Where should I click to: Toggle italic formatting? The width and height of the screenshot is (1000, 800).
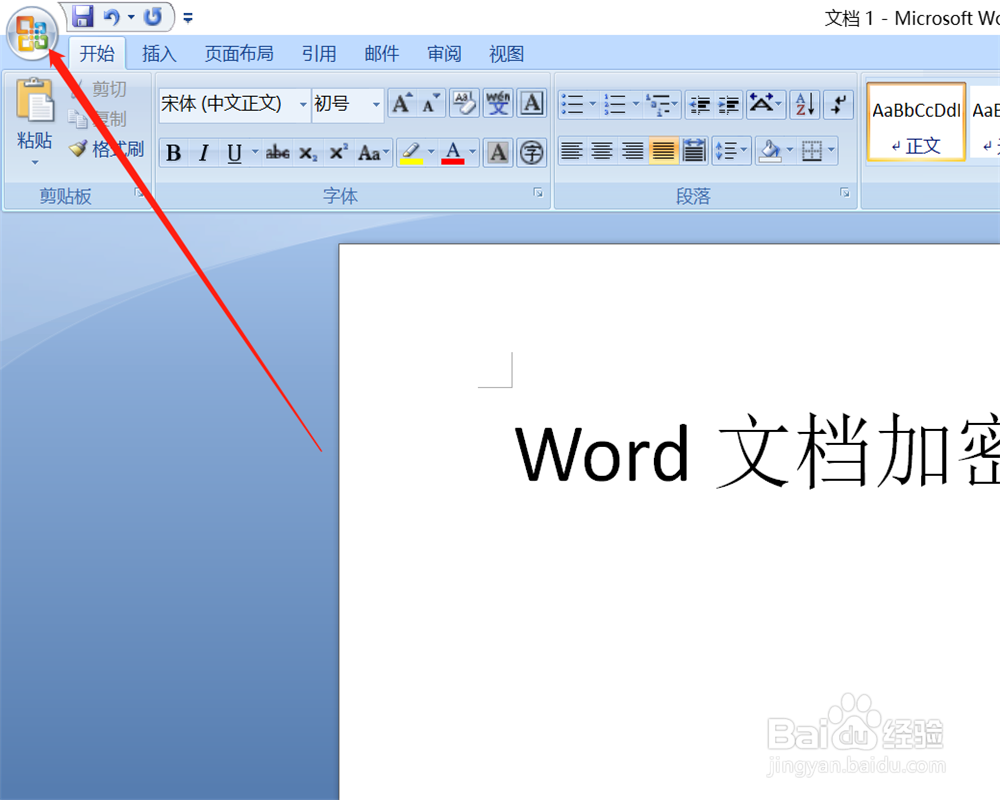[203, 152]
